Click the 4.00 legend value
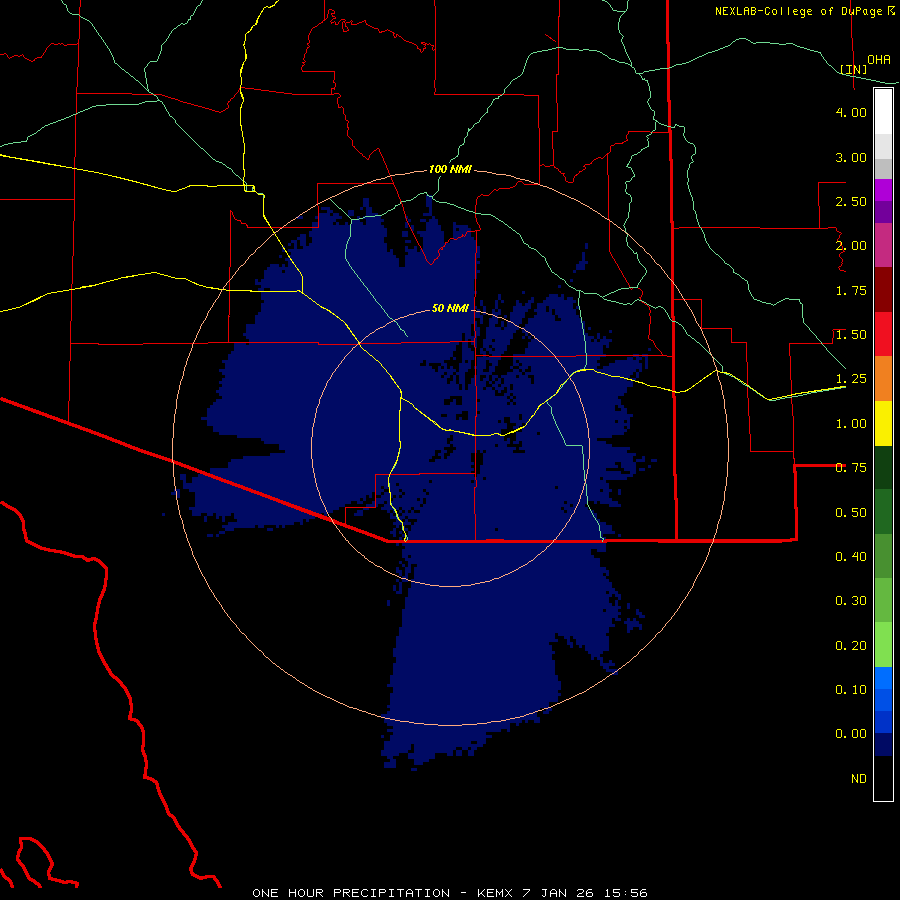 (851, 112)
